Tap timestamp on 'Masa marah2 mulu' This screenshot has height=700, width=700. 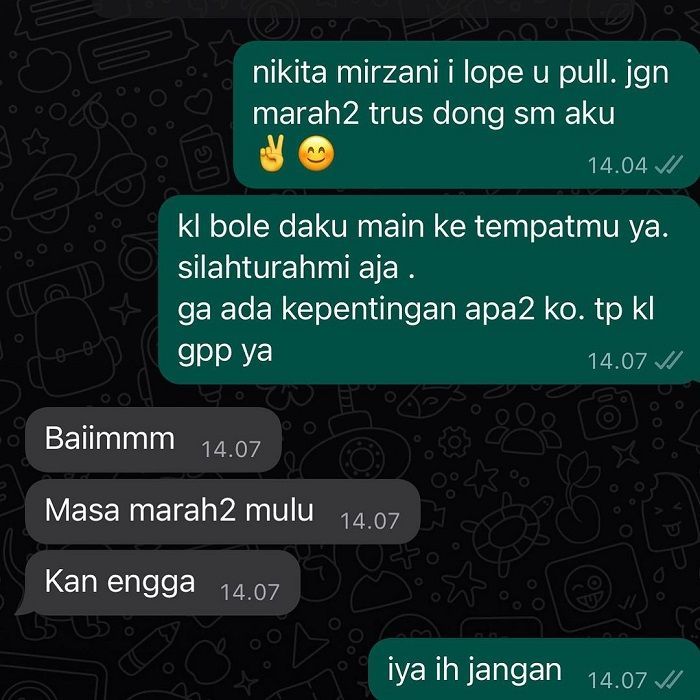370,521
